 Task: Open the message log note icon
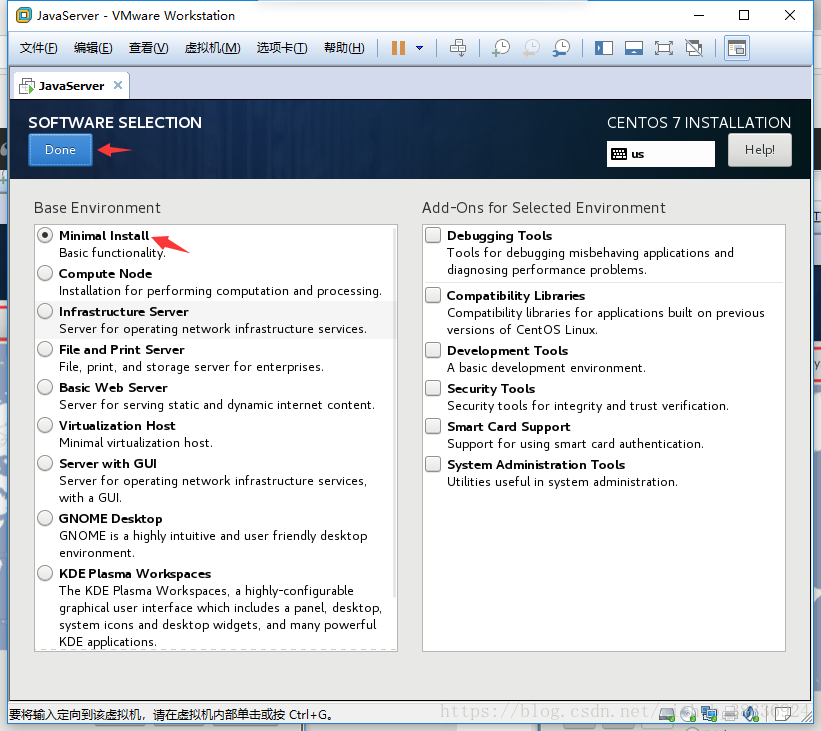coord(783,713)
